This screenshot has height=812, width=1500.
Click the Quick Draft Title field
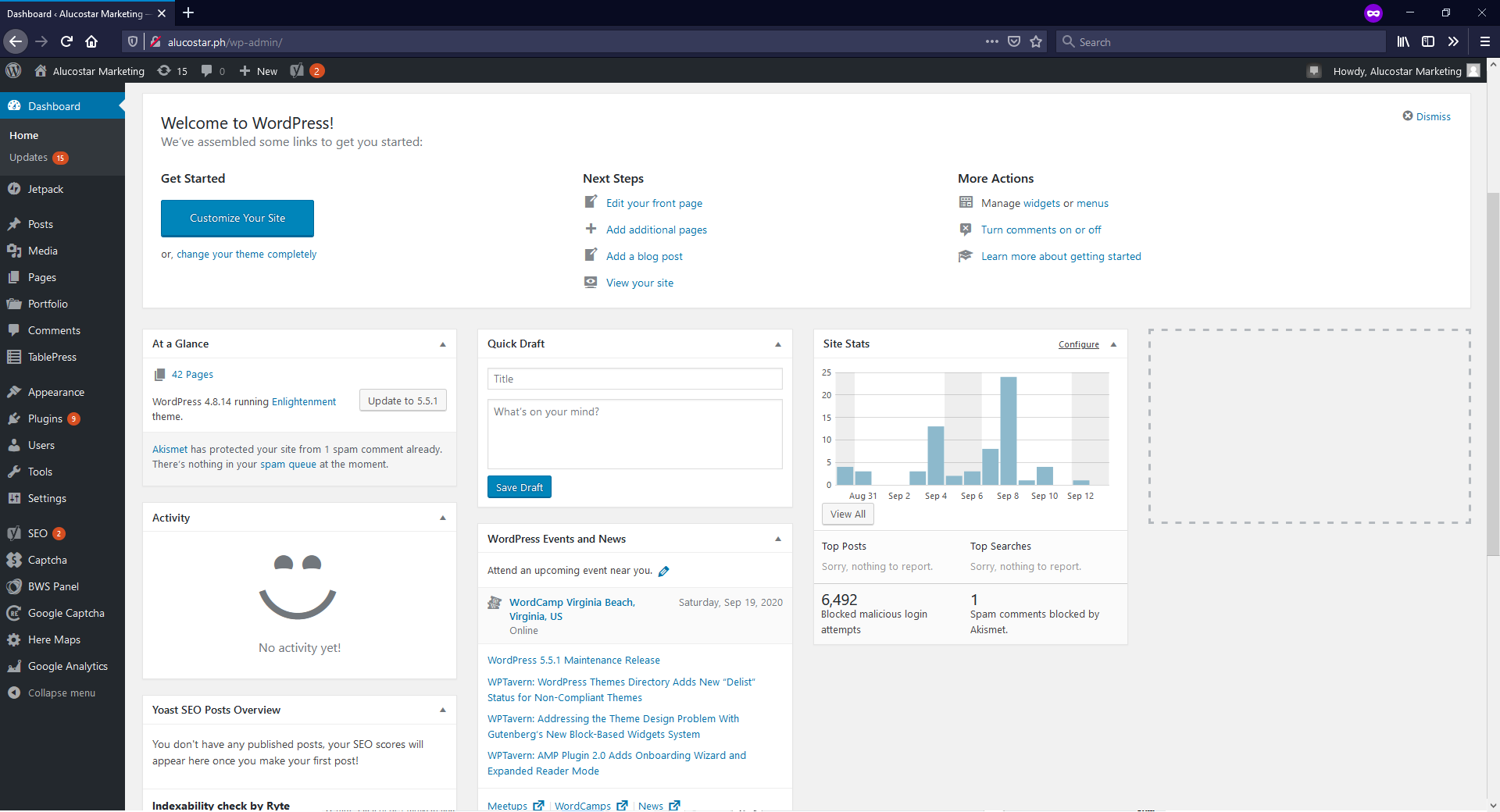[x=635, y=379]
